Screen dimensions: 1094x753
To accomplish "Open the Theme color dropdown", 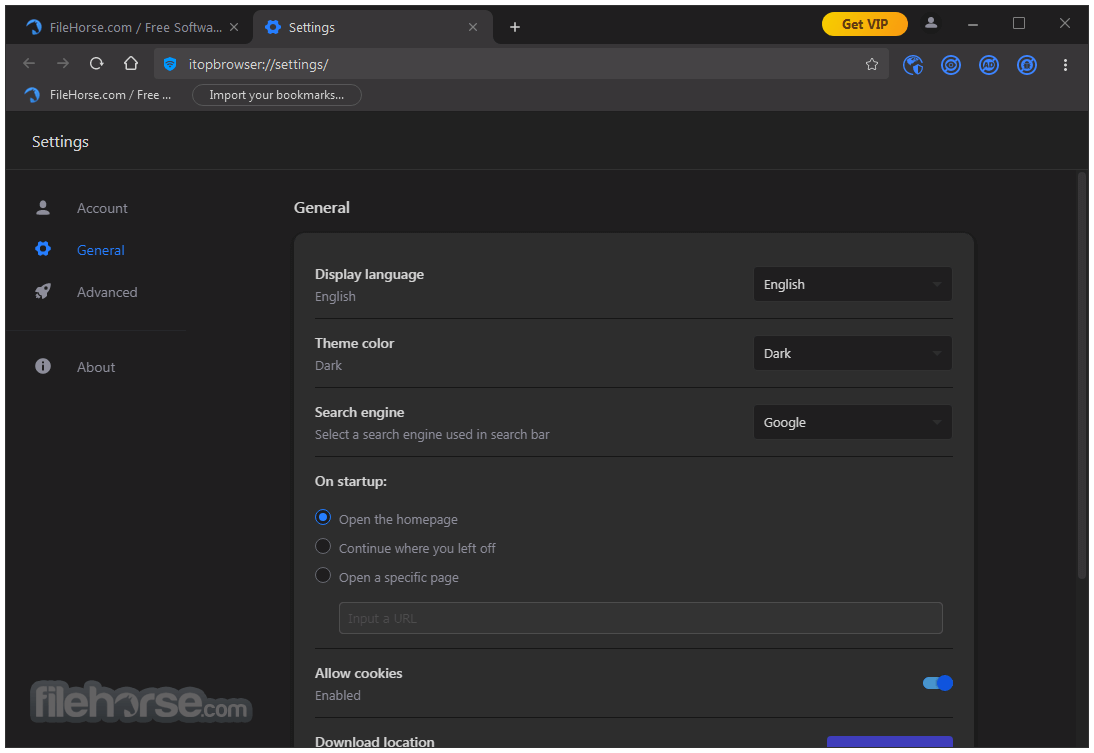I will pyautogui.click(x=853, y=353).
